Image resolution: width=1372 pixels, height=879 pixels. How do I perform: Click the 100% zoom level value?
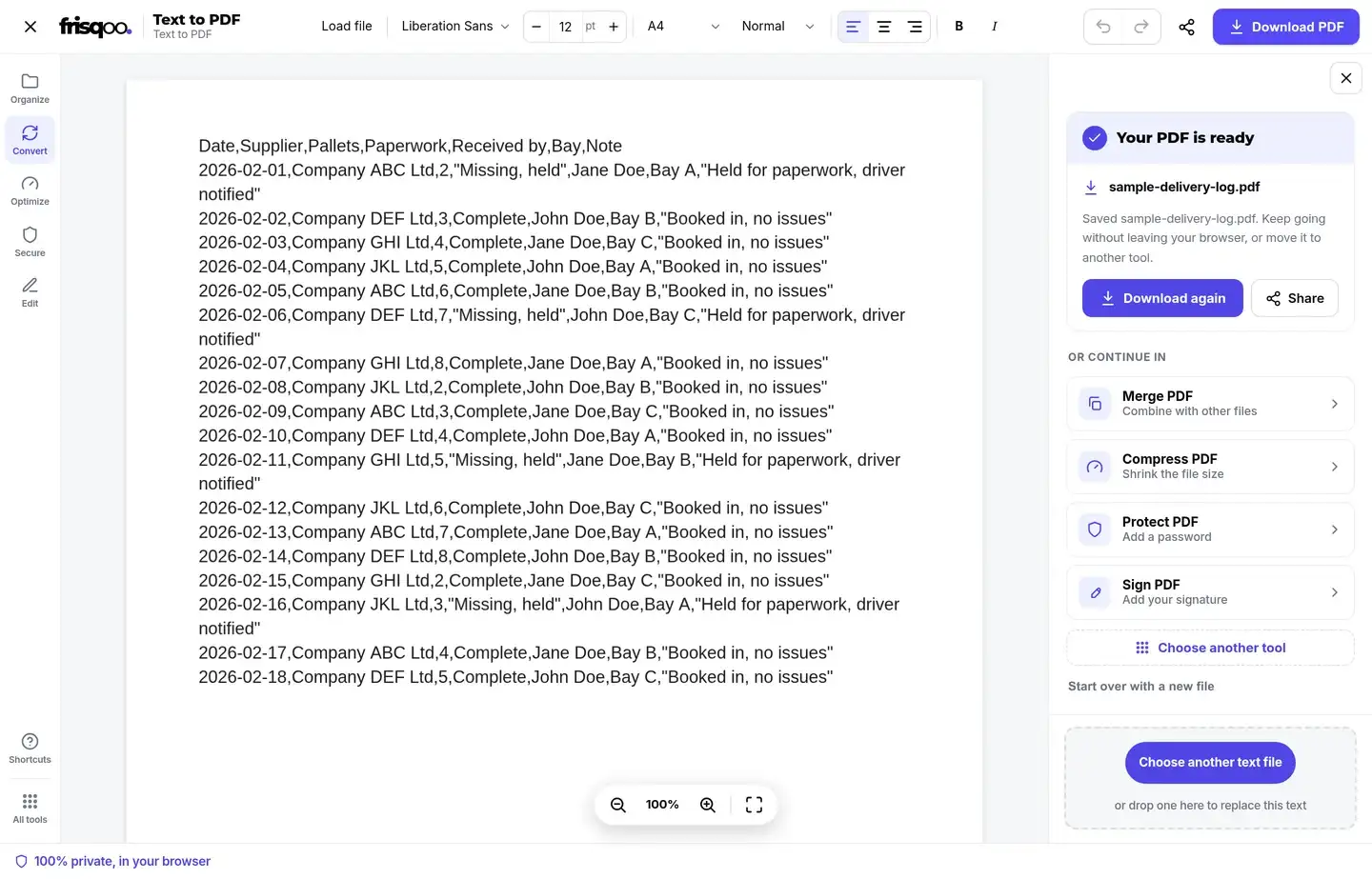tap(662, 805)
